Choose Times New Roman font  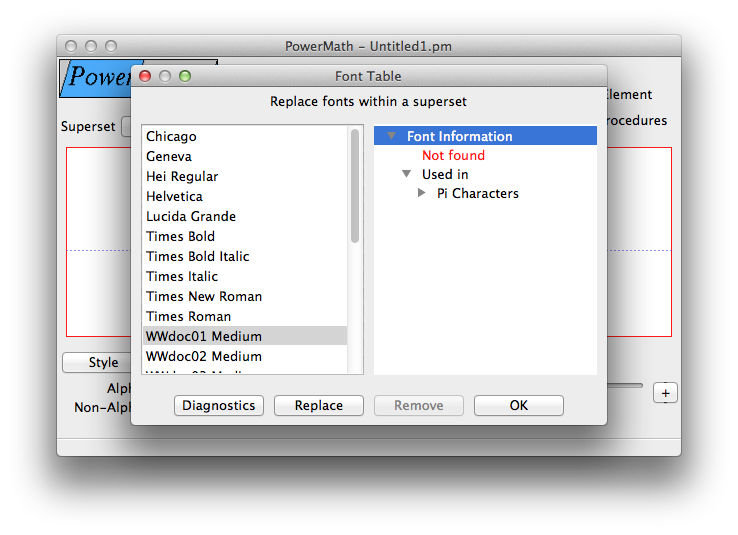coord(245,296)
